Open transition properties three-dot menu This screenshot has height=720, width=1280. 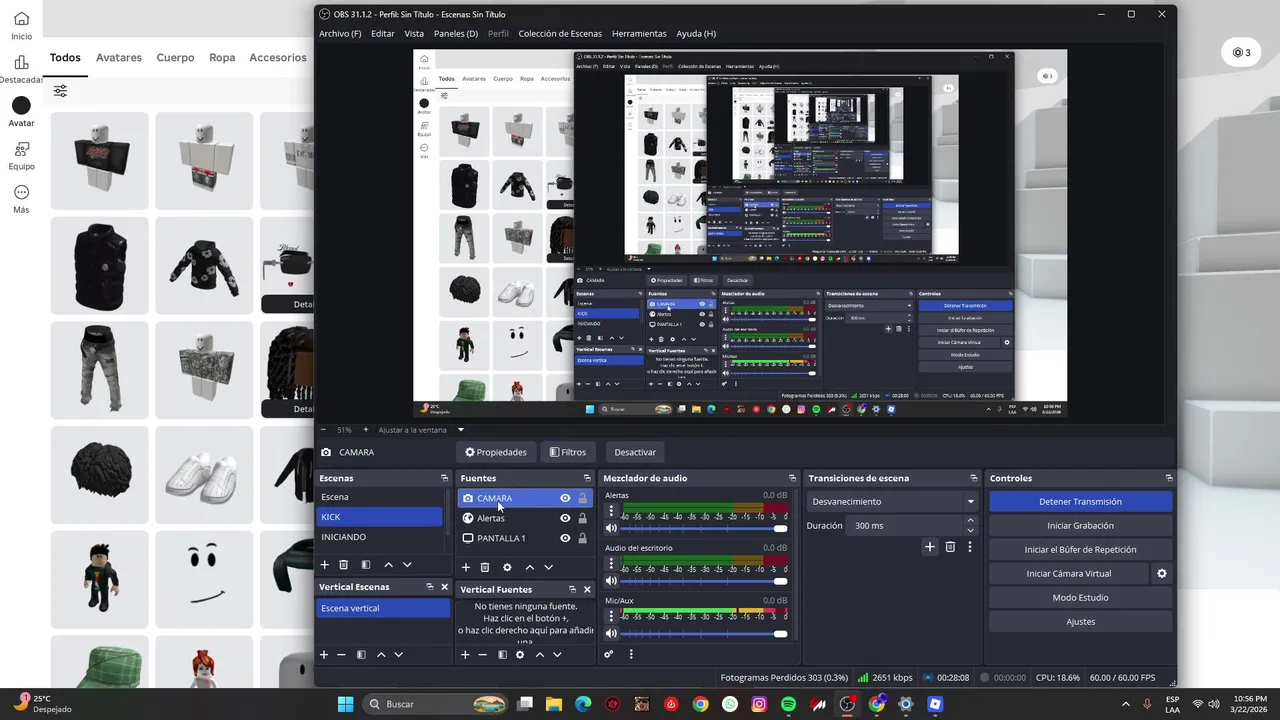point(969,547)
